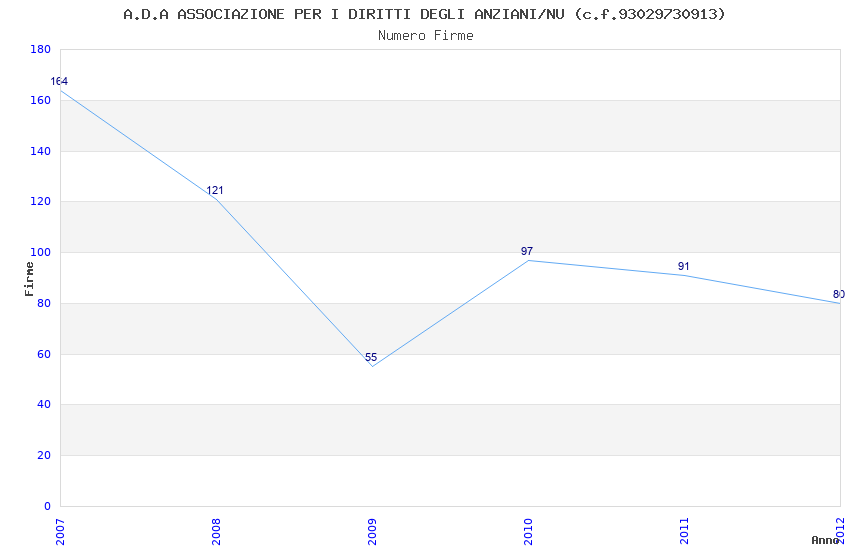Click the data label 91
Image resolution: width=850 pixels, height=550 pixels.
(684, 266)
